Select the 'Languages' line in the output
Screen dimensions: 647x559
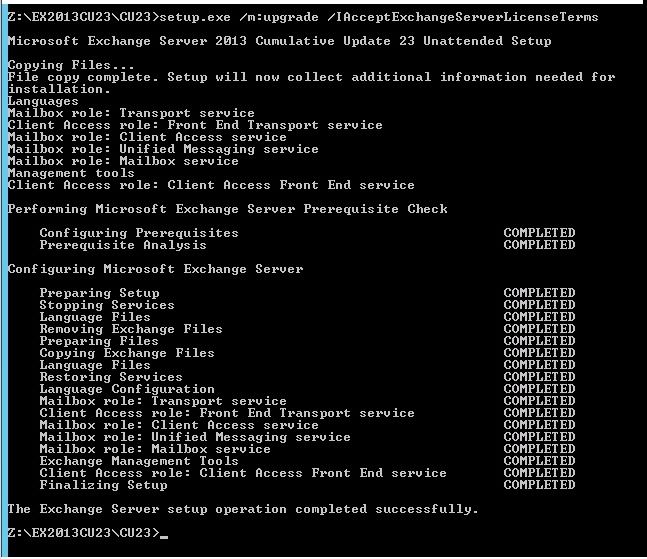click(x=43, y=101)
